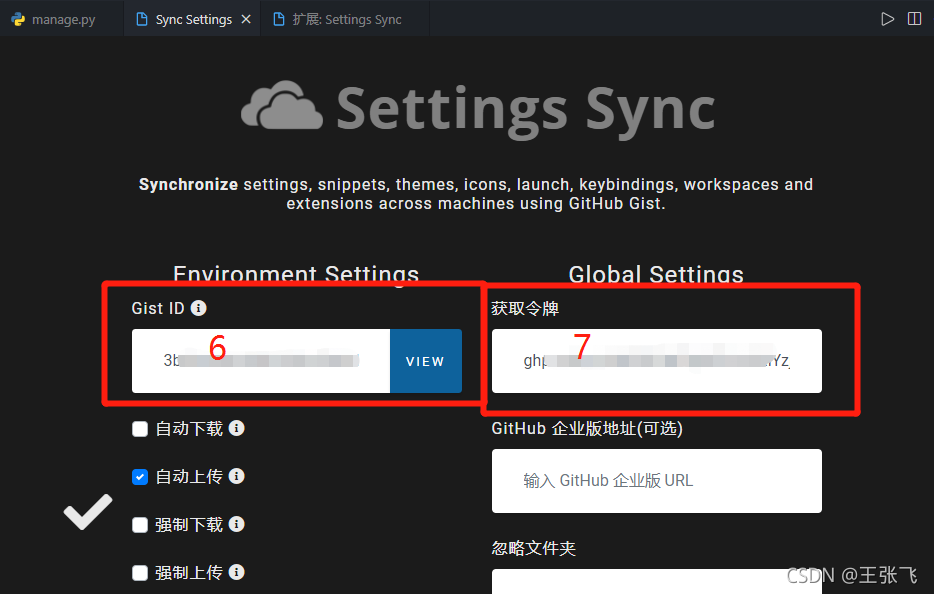Enable the 自动下载 checkbox
This screenshot has height=594, width=934.
[139, 428]
